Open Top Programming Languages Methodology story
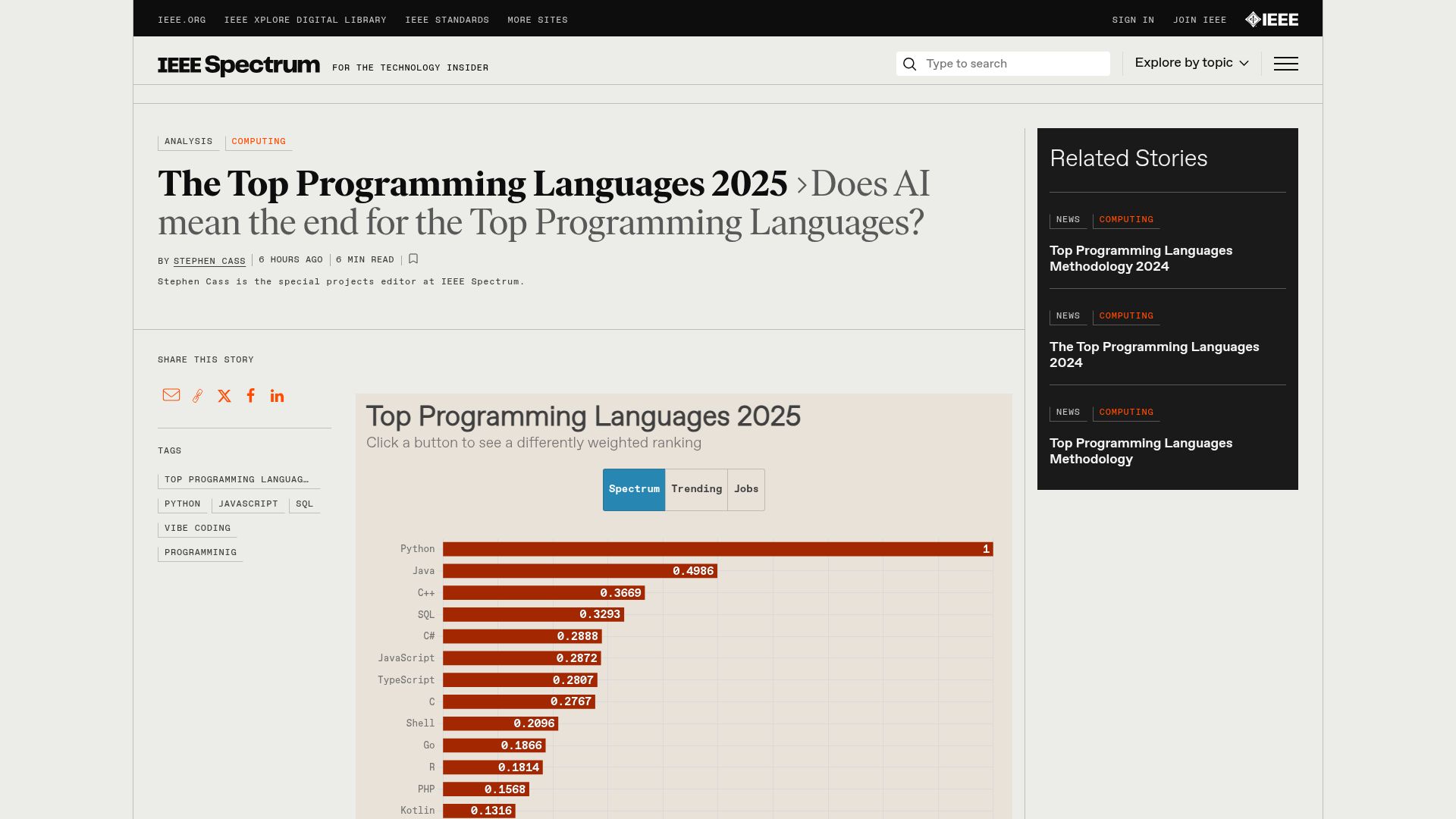Viewport: 1456px width, 819px height. (x=1141, y=451)
